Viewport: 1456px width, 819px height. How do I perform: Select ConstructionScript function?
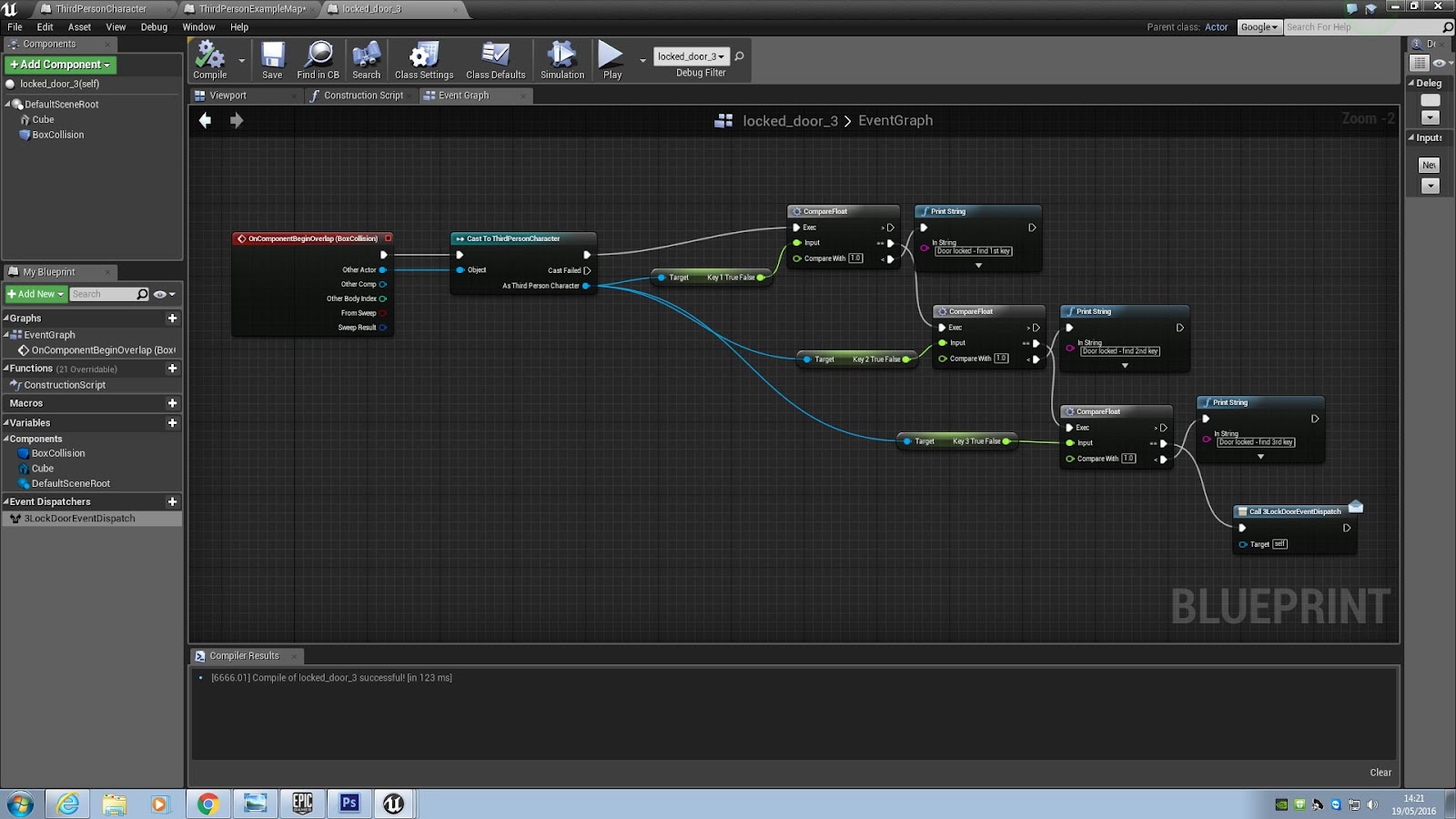pos(65,385)
